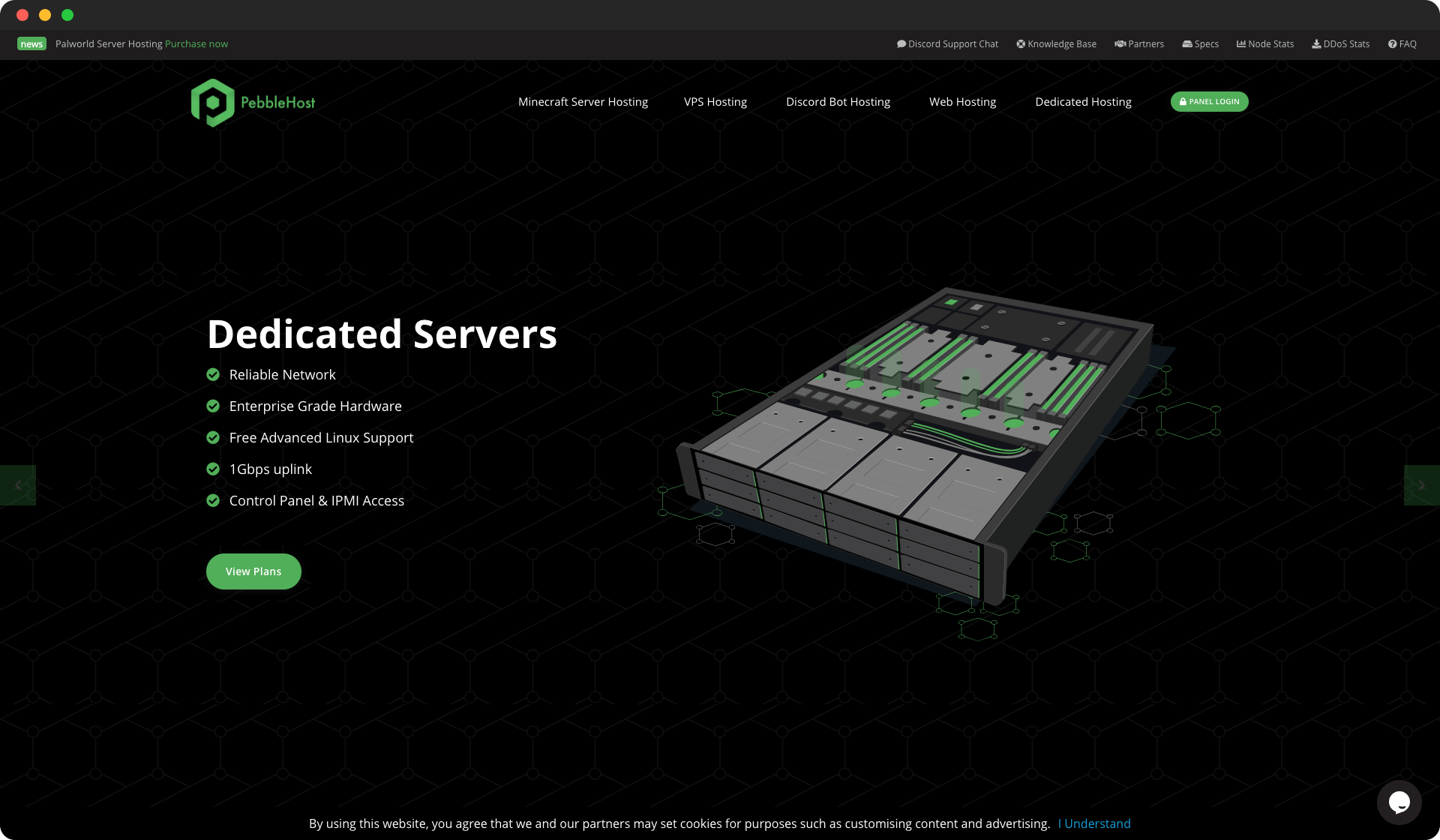Click the PebbleHost wordmark text
1440x840 pixels.
[277, 103]
